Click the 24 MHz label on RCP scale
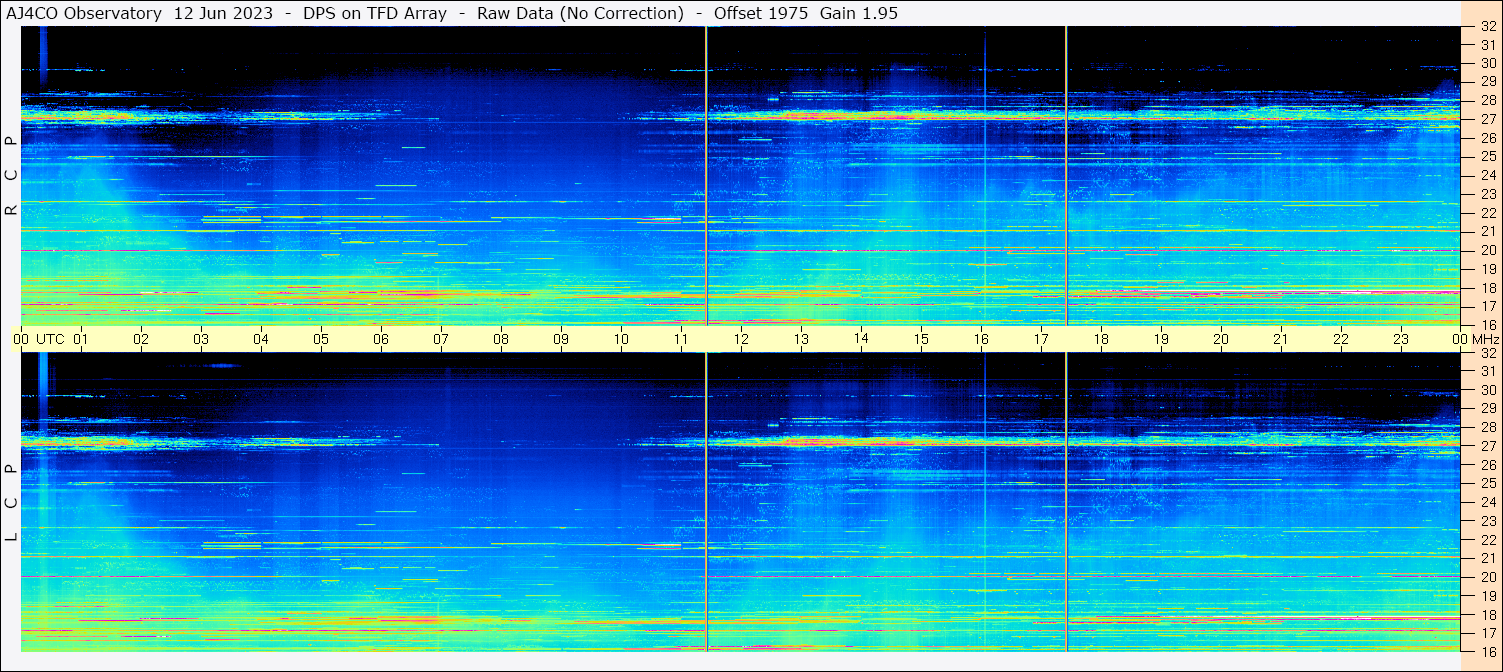The height and width of the screenshot is (672, 1503). [x=1487, y=176]
